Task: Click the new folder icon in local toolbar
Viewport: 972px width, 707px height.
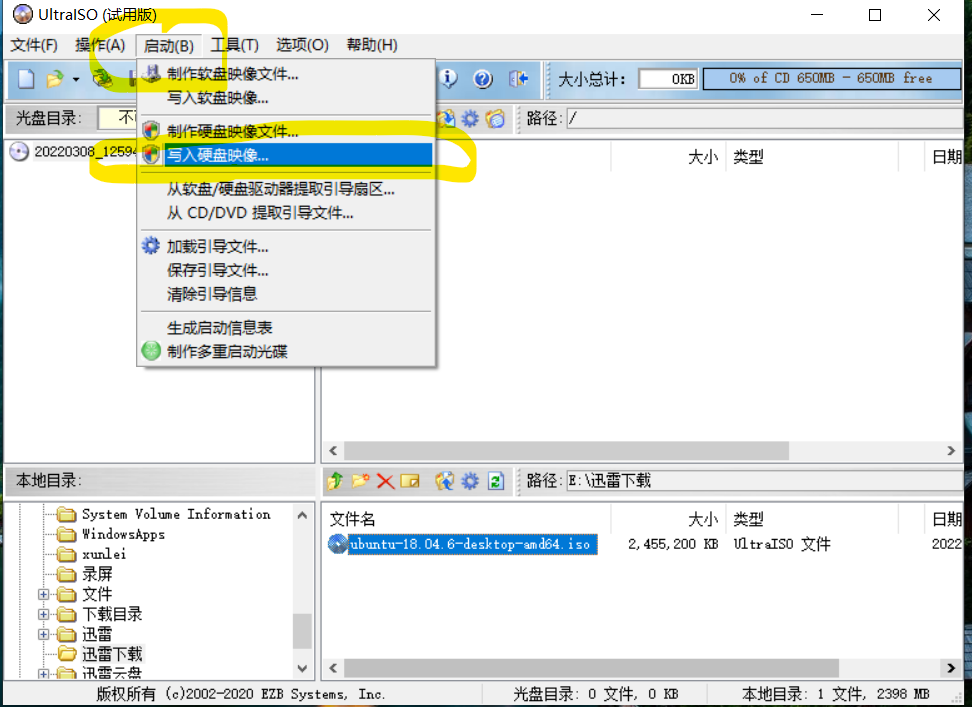Action: [360, 481]
